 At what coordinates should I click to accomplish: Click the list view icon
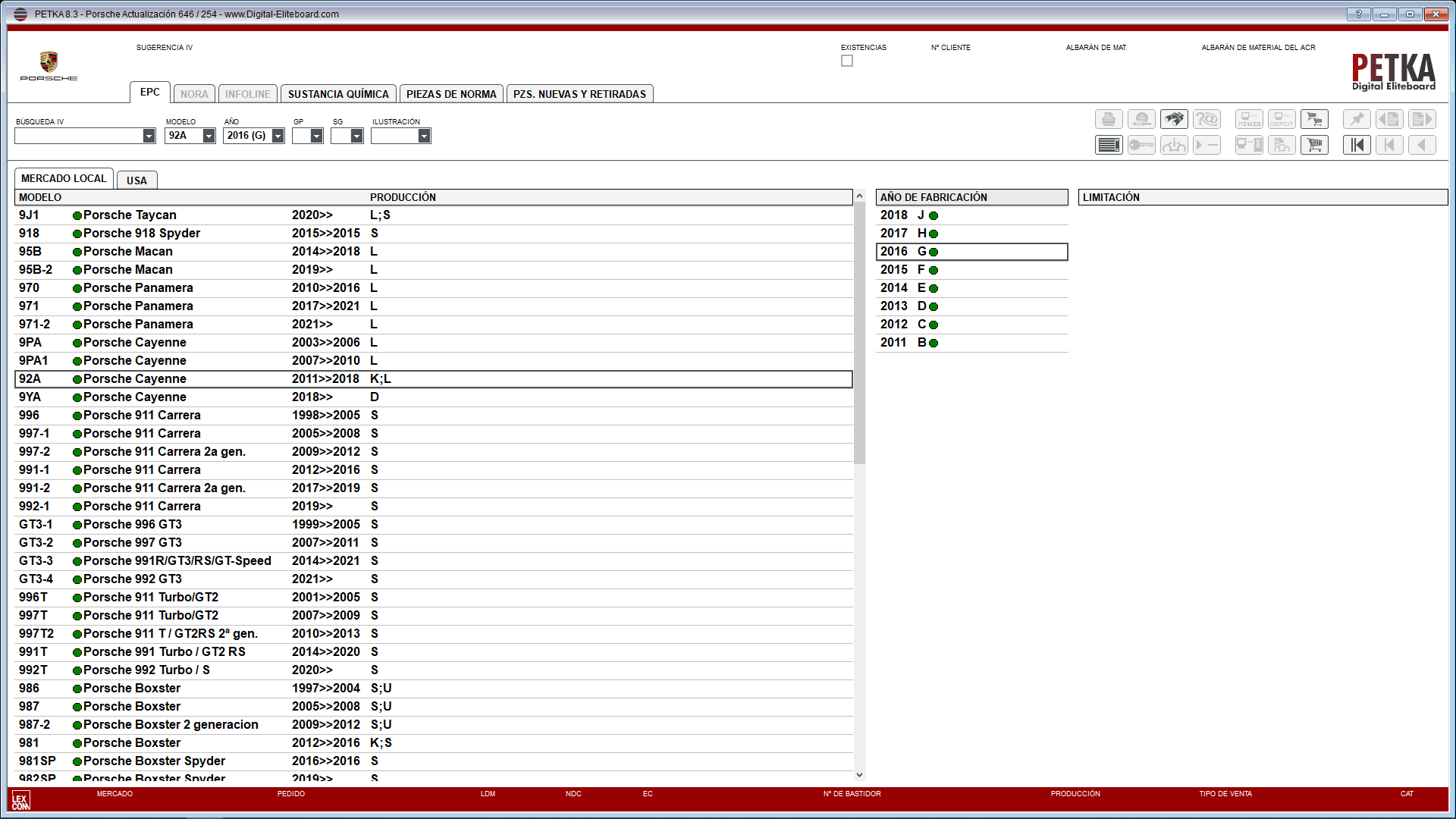click(1109, 145)
